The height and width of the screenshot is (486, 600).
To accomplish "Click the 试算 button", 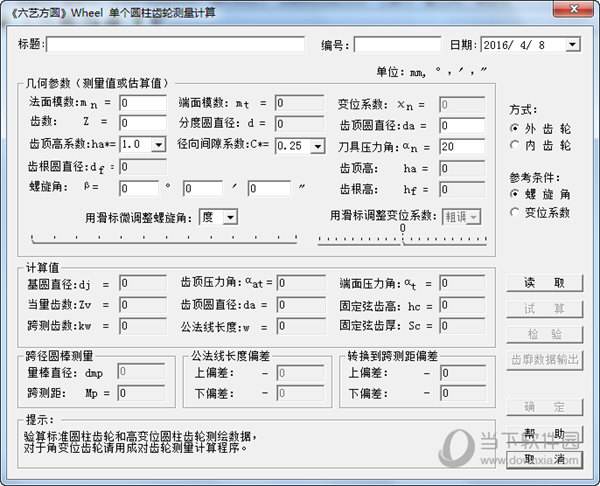I will (x=545, y=308).
